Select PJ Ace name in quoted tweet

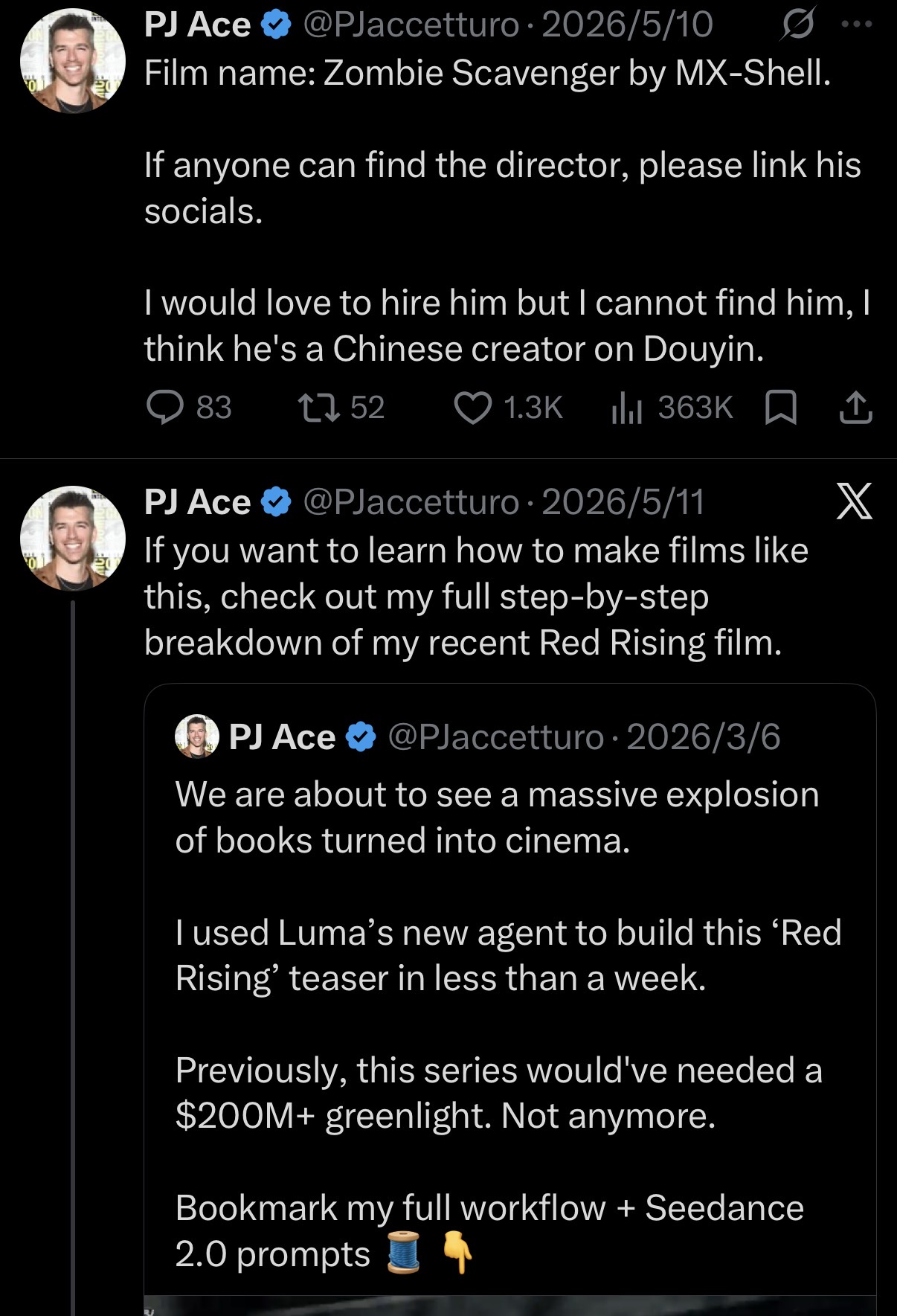(282, 736)
